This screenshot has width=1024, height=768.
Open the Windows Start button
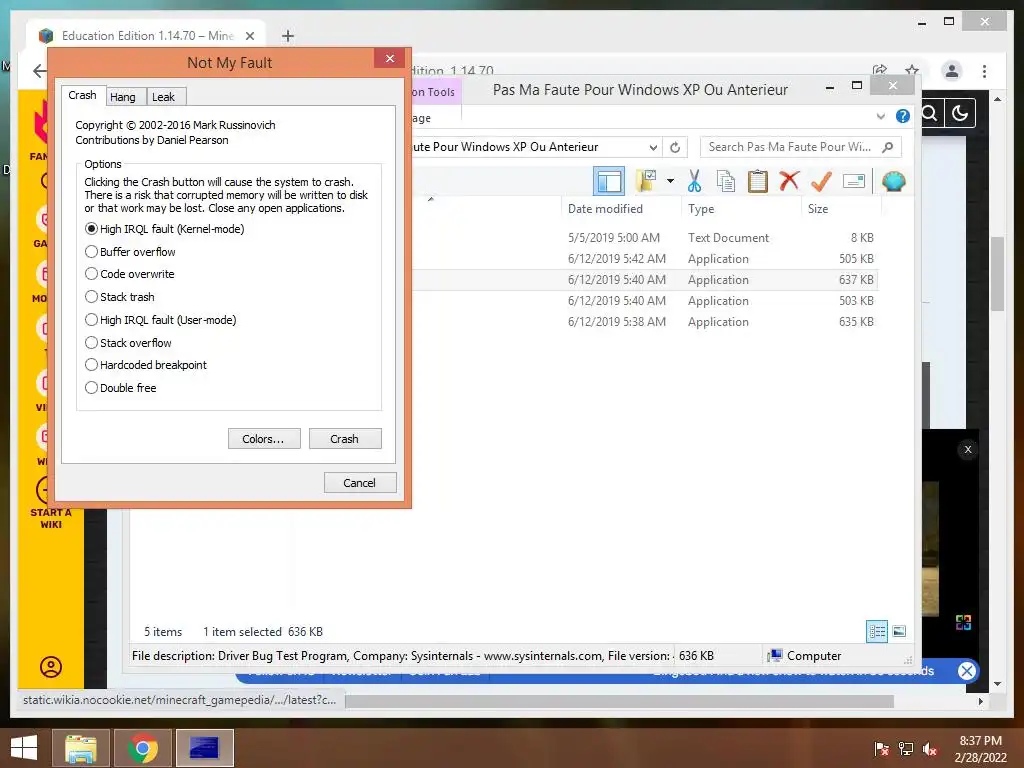pos(24,748)
